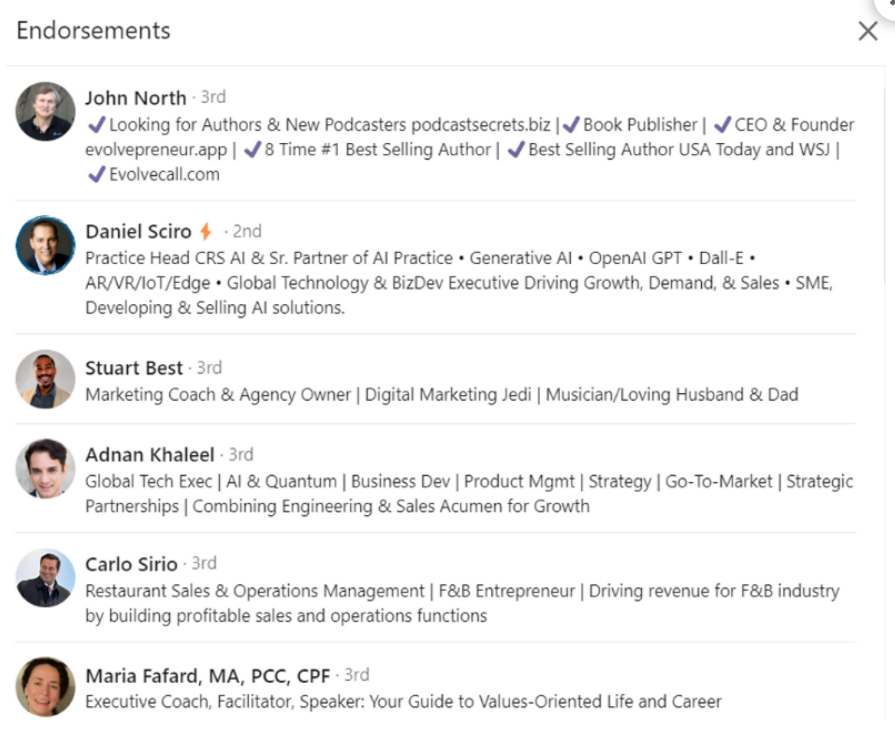895x751 pixels.
Task: Click the Stuart Best name link
Action: 134,368
